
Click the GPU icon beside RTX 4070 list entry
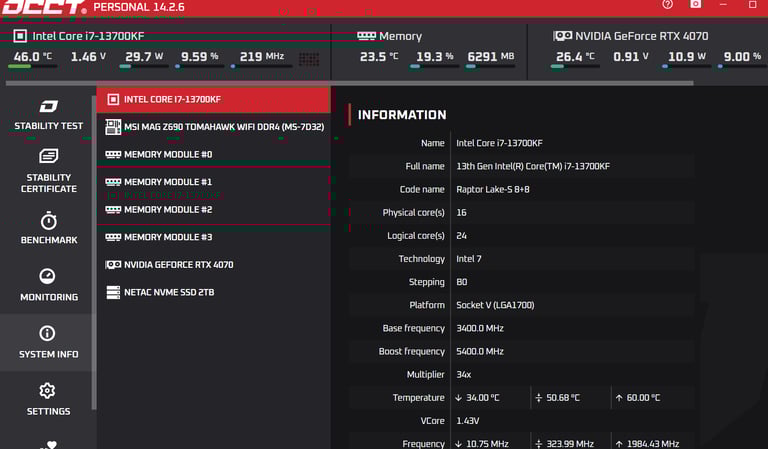pyautogui.click(x=113, y=264)
